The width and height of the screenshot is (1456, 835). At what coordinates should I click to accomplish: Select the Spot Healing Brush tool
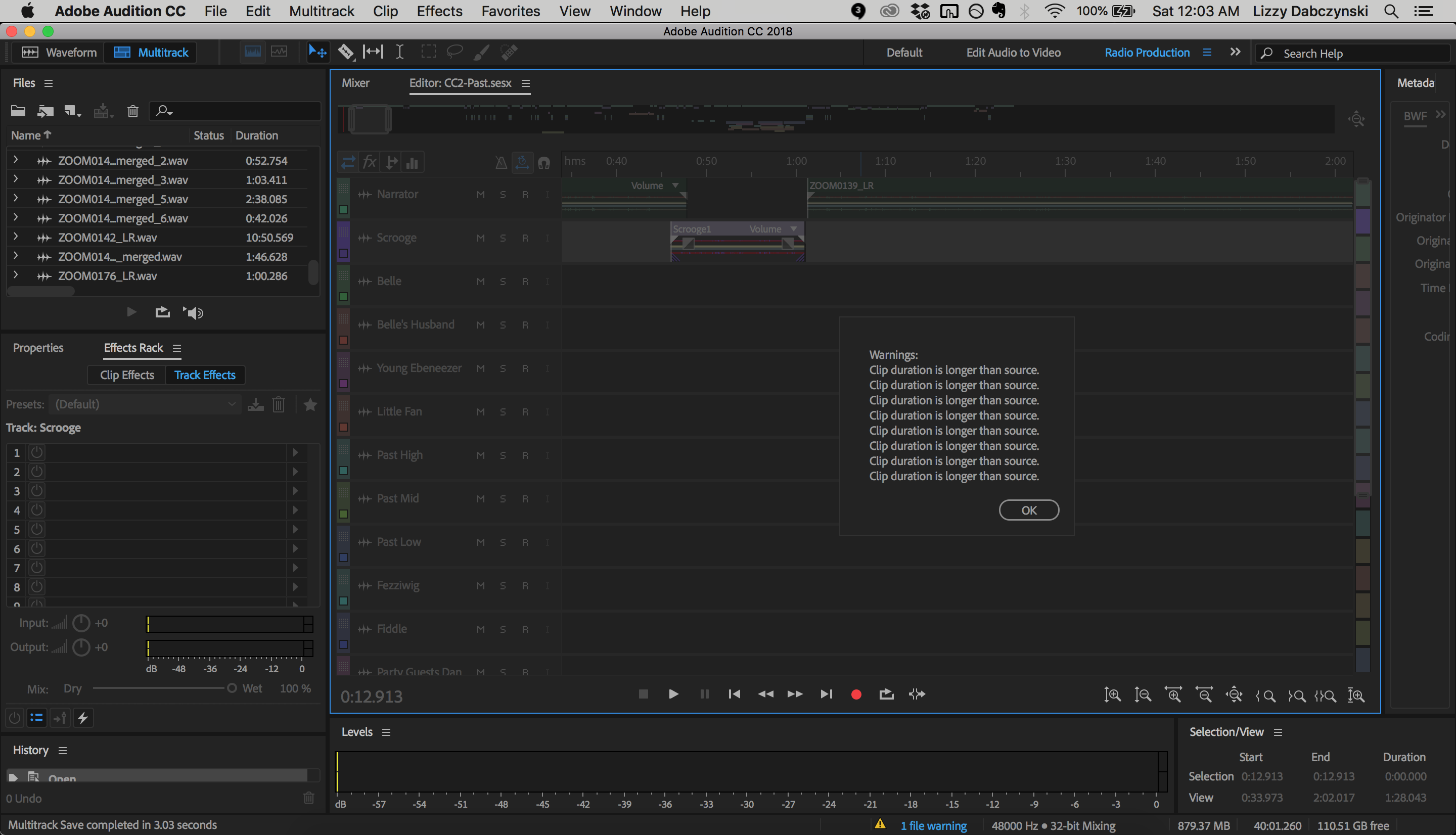pyautogui.click(x=509, y=52)
